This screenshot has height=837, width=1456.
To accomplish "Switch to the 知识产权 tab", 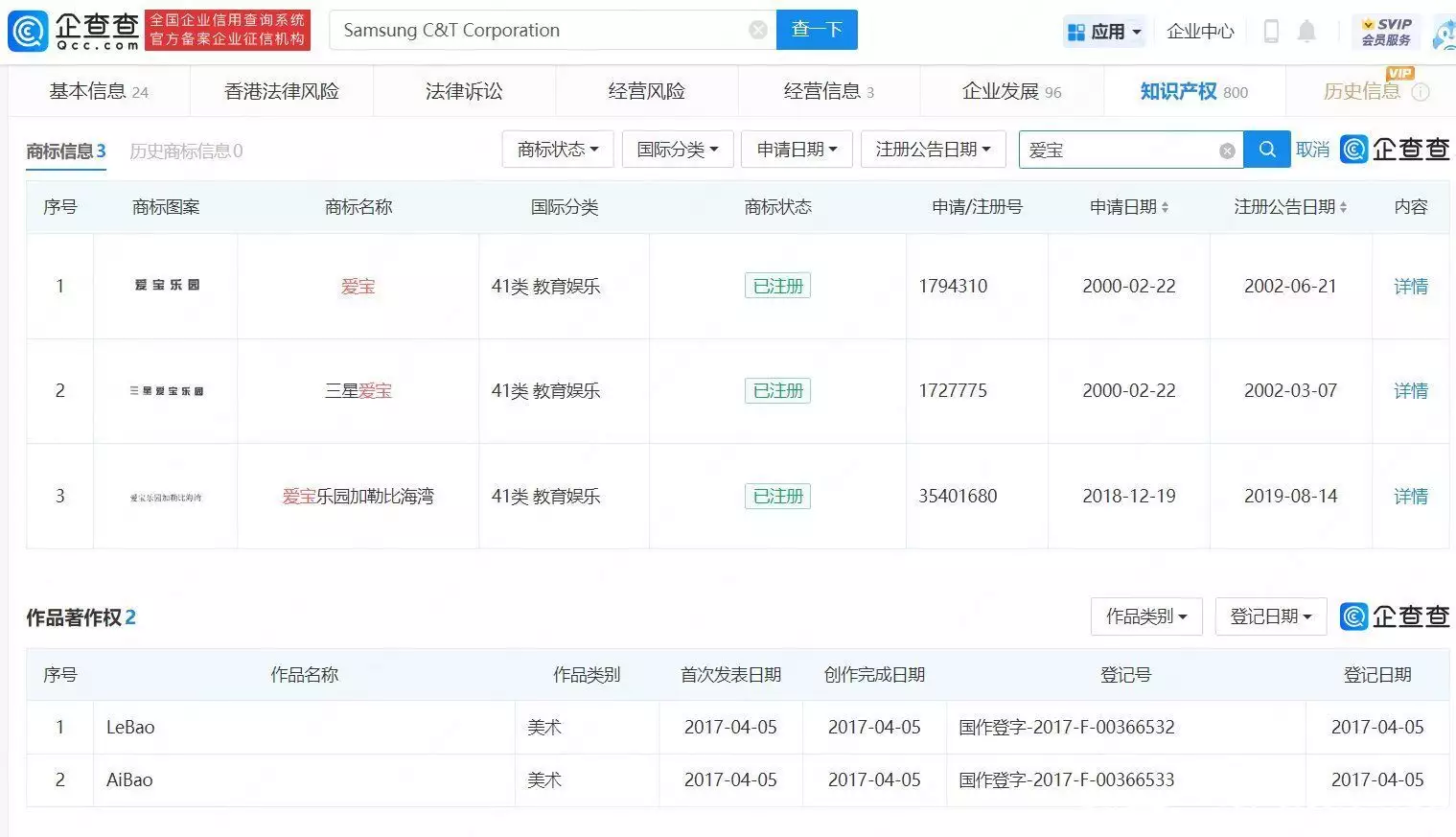I will (x=1194, y=91).
